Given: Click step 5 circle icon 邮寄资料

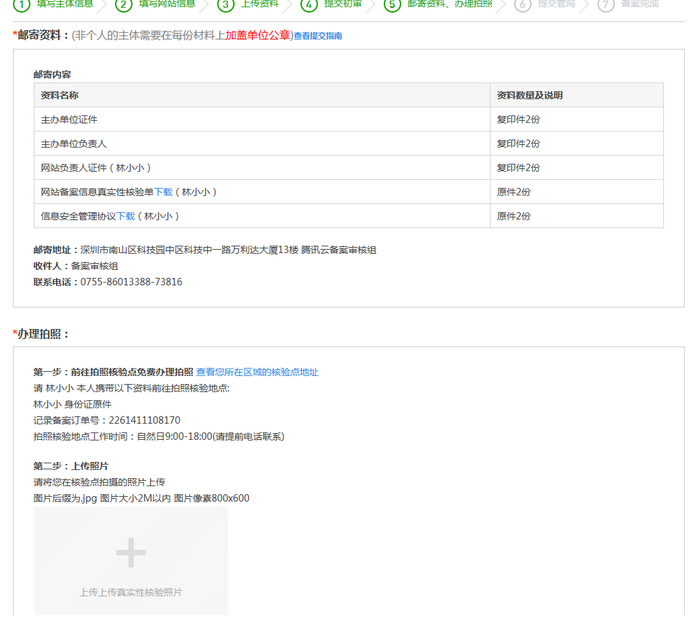Looking at the screenshot, I should point(392,4).
